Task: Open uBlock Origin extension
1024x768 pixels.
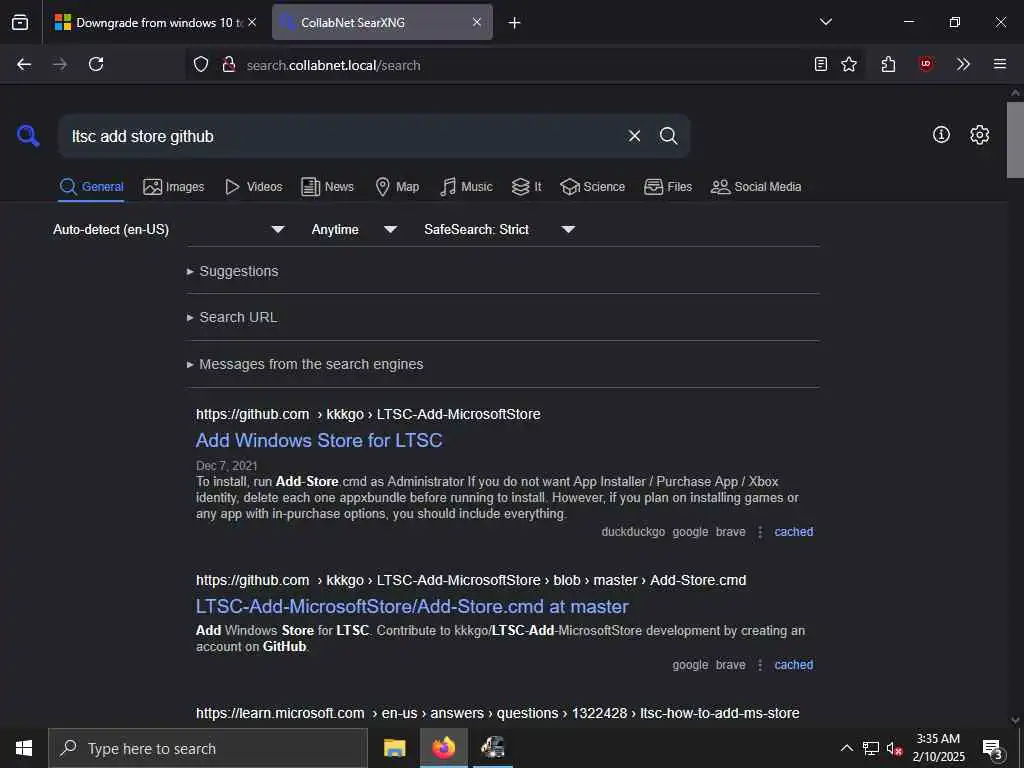Action: (x=925, y=64)
